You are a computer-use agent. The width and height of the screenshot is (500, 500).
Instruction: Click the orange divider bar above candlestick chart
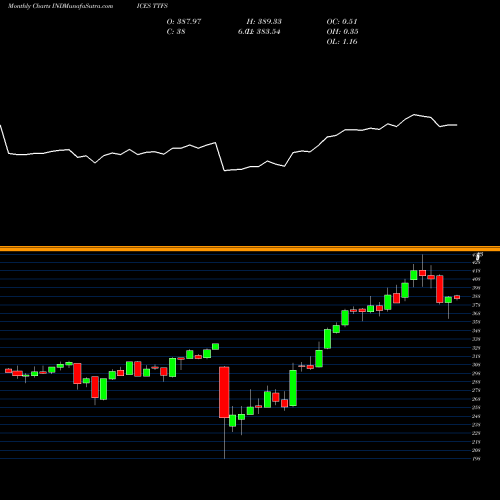pos(250,248)
